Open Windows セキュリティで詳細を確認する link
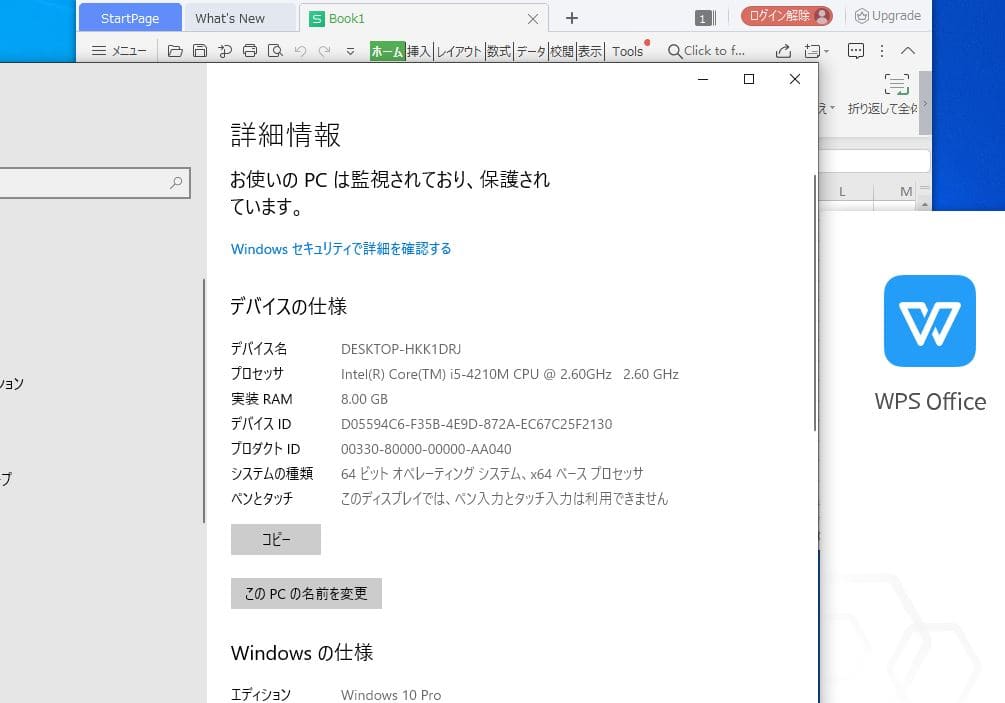This screenshot has height=703, width=1005. (x=341, y=249)
